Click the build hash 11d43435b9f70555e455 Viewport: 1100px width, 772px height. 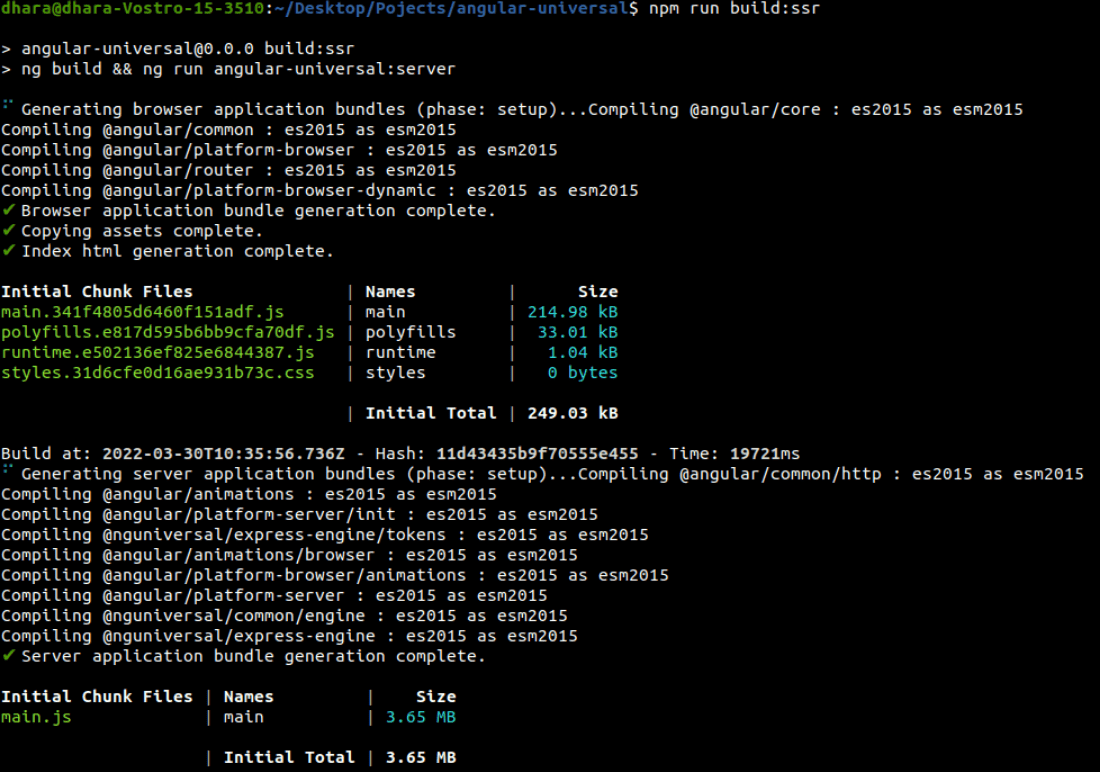pyautogui.click(x=537, y=453)
